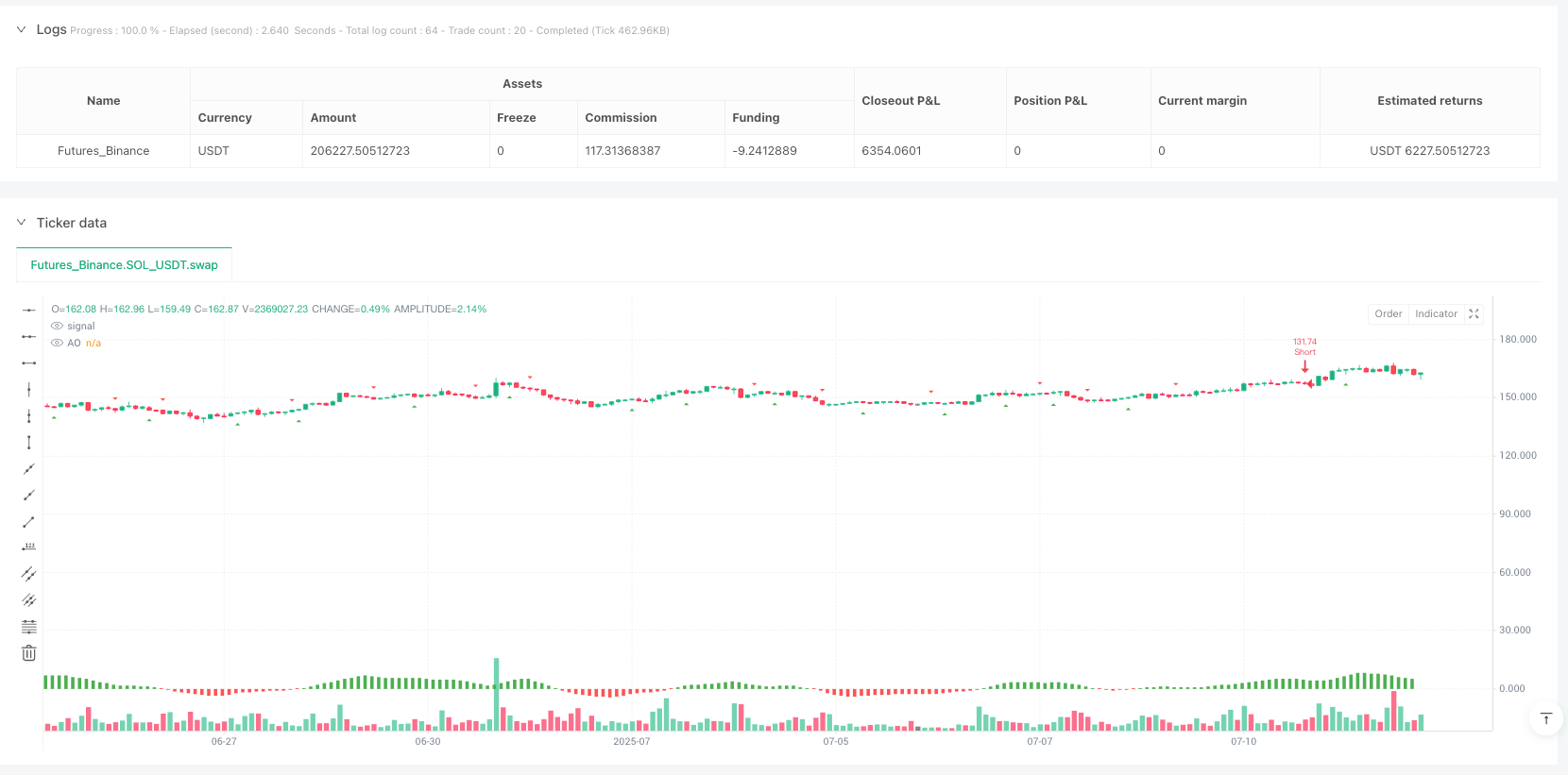1568x775 pixels.
Task: Click the trash icon to delete drawings
Action: pos(29,653)
